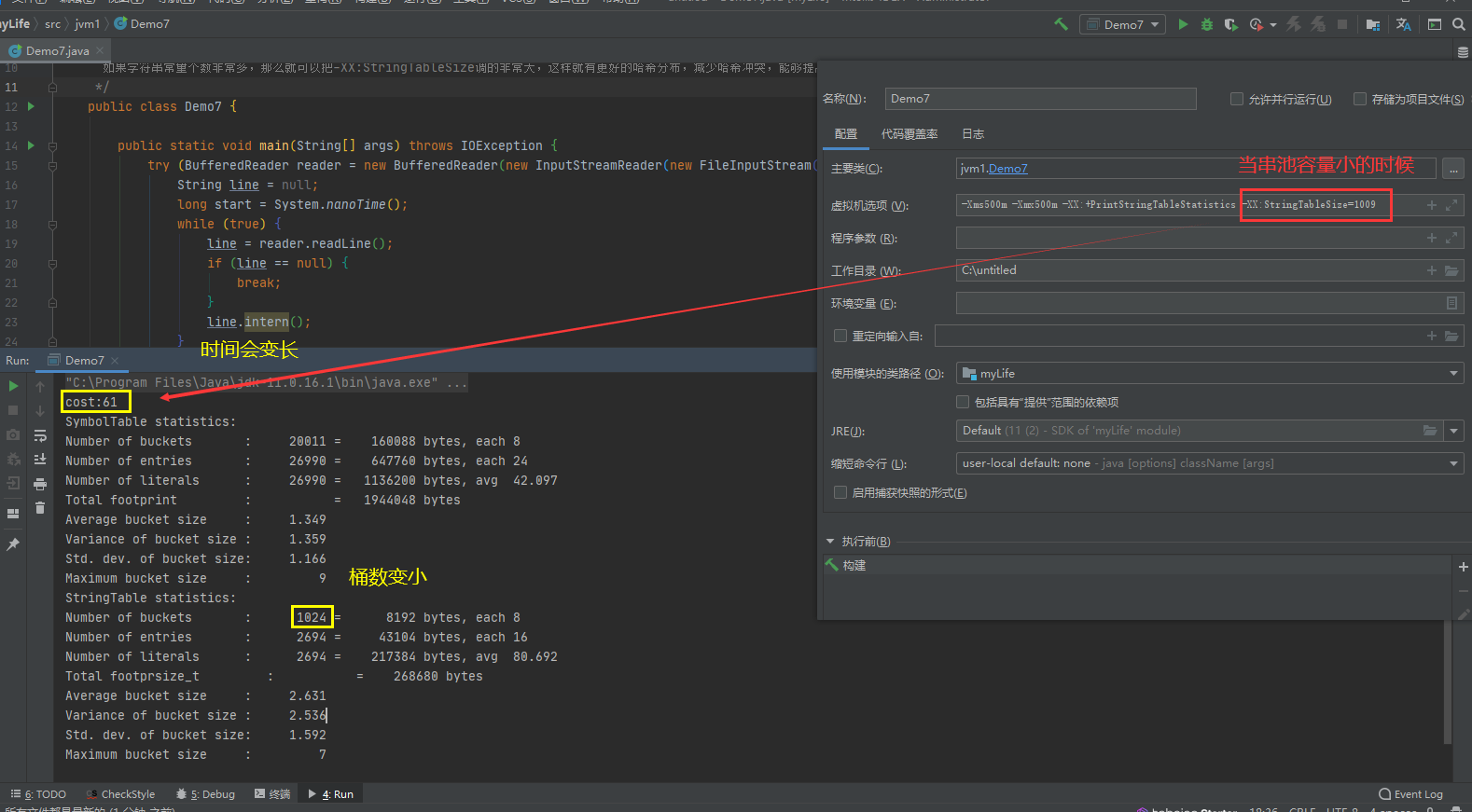Open the myLife module classpath dropdown
Viewport: 1472px width, 812px height.
coord(1210,374)
